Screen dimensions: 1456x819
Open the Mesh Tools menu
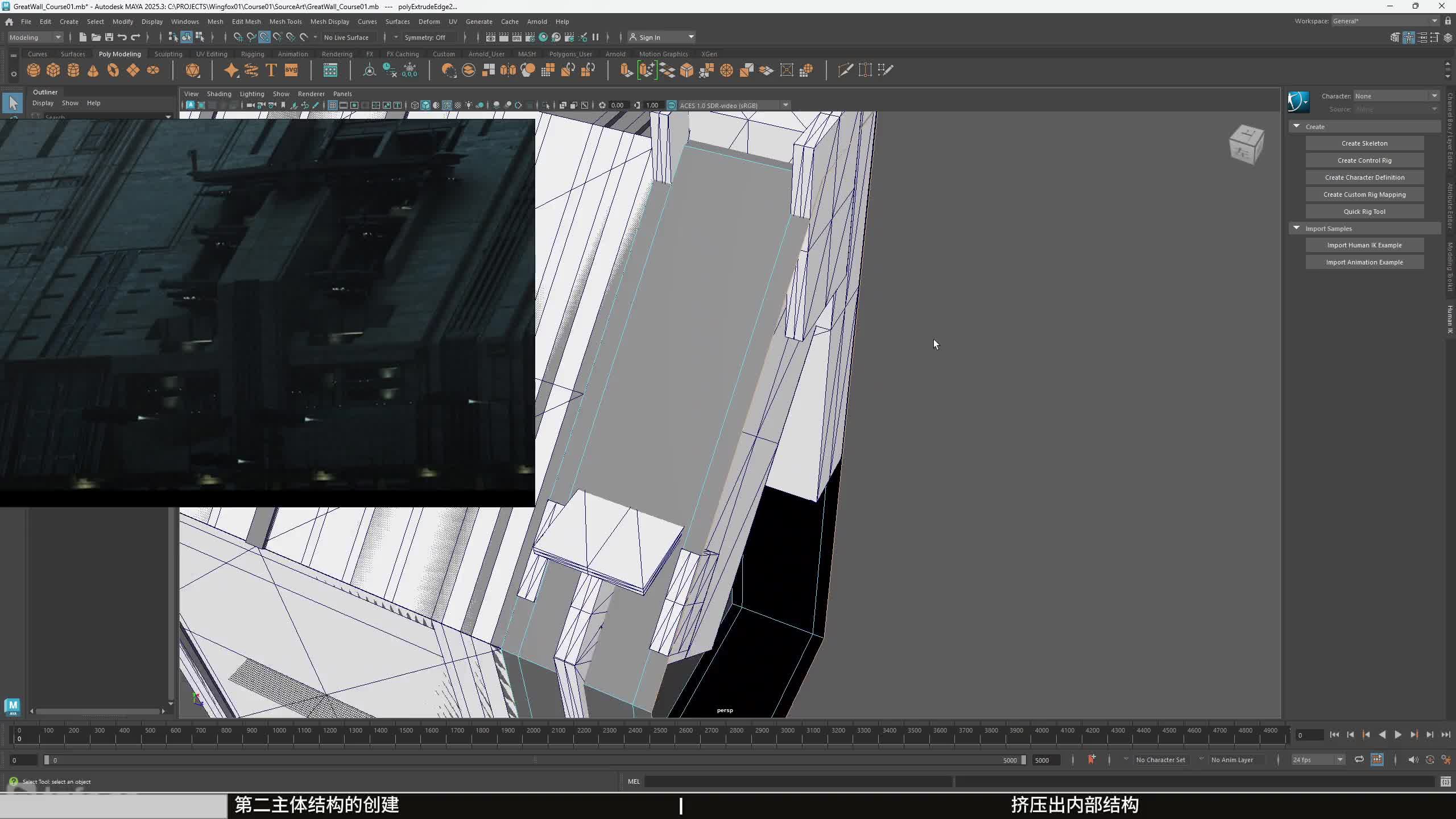(285, 22)
